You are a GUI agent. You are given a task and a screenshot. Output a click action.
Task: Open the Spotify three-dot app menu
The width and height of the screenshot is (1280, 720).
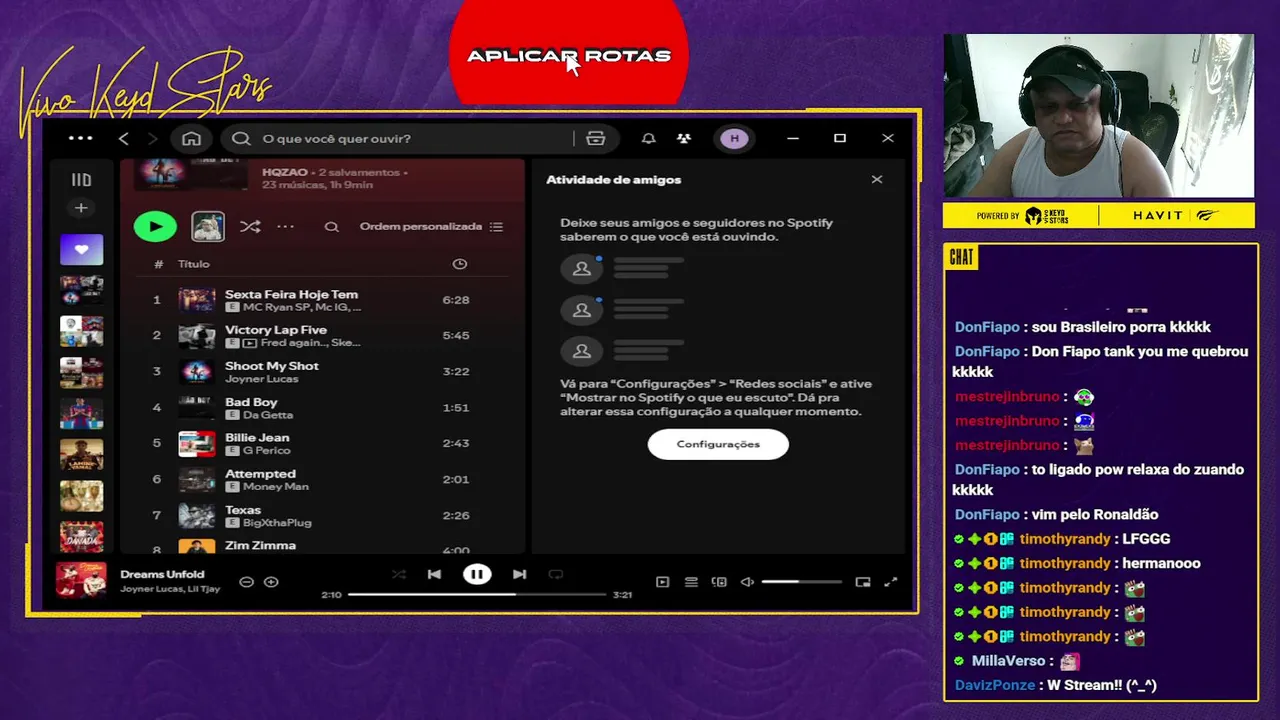81,138
